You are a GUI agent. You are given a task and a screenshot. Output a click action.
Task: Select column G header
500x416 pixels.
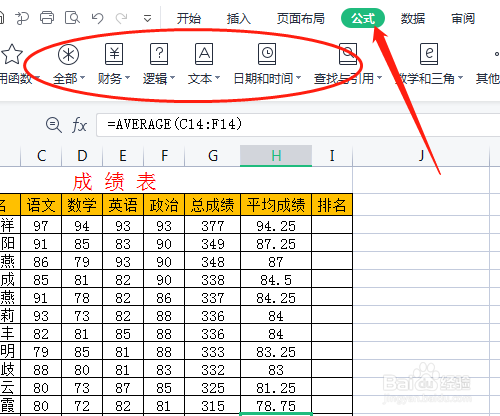pos(212,156)
